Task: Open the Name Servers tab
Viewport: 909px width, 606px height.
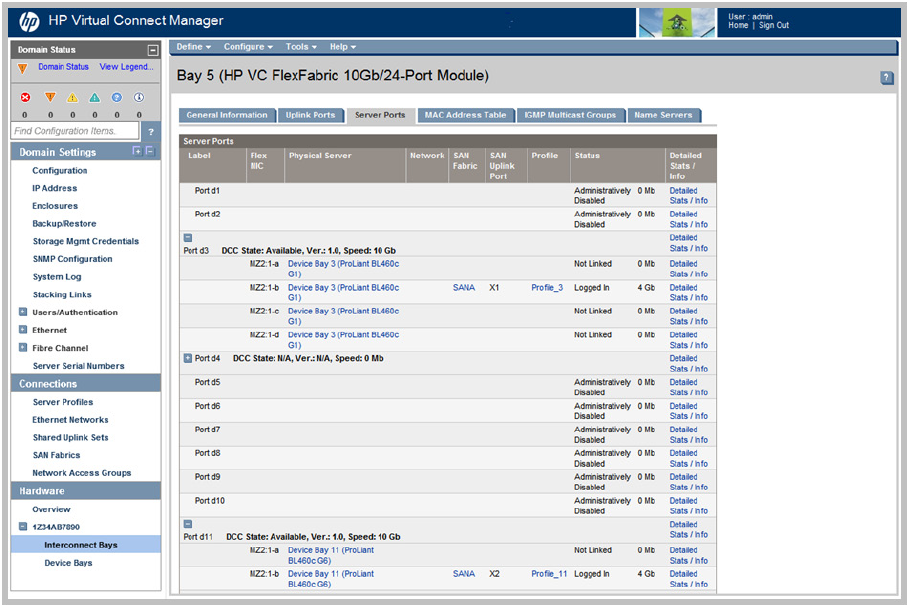Action: 663,115
